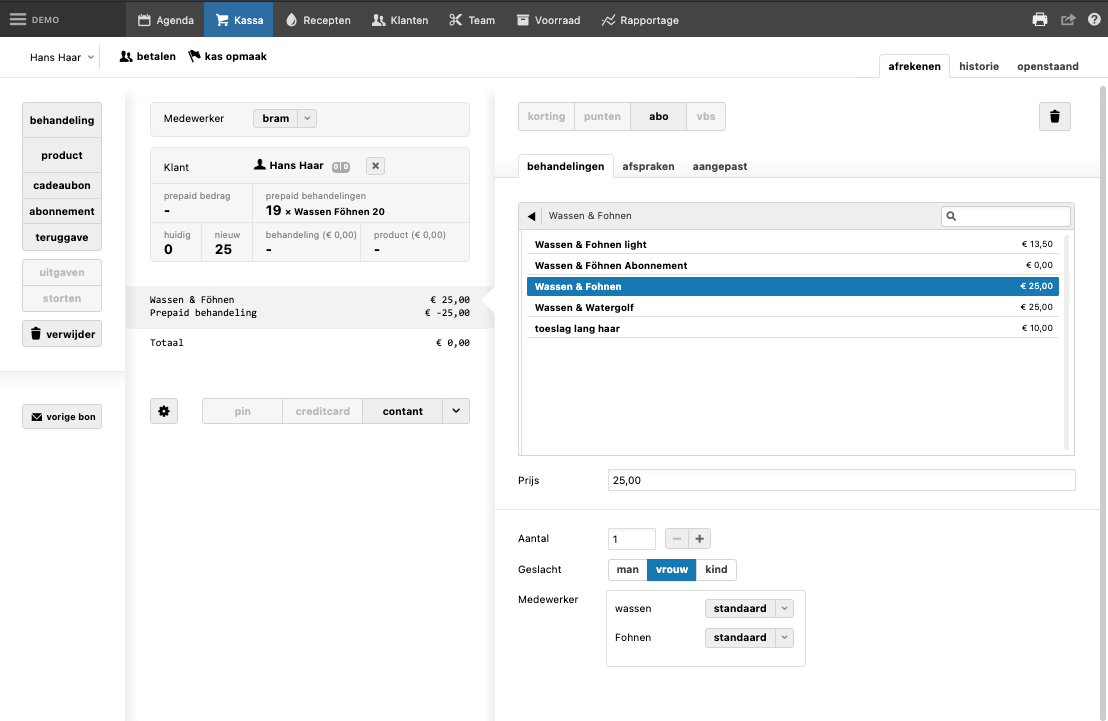This screenshot has height=721, width=1108.
Task: Click the back arrow in Wassen & Fohnen list
Action: 531,216
